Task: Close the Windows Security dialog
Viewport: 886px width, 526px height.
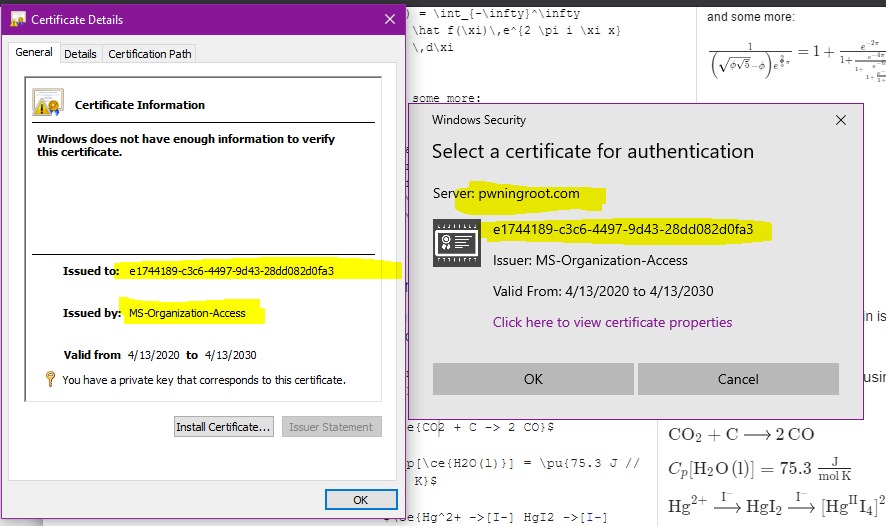Action: click(x=841, y=120)
